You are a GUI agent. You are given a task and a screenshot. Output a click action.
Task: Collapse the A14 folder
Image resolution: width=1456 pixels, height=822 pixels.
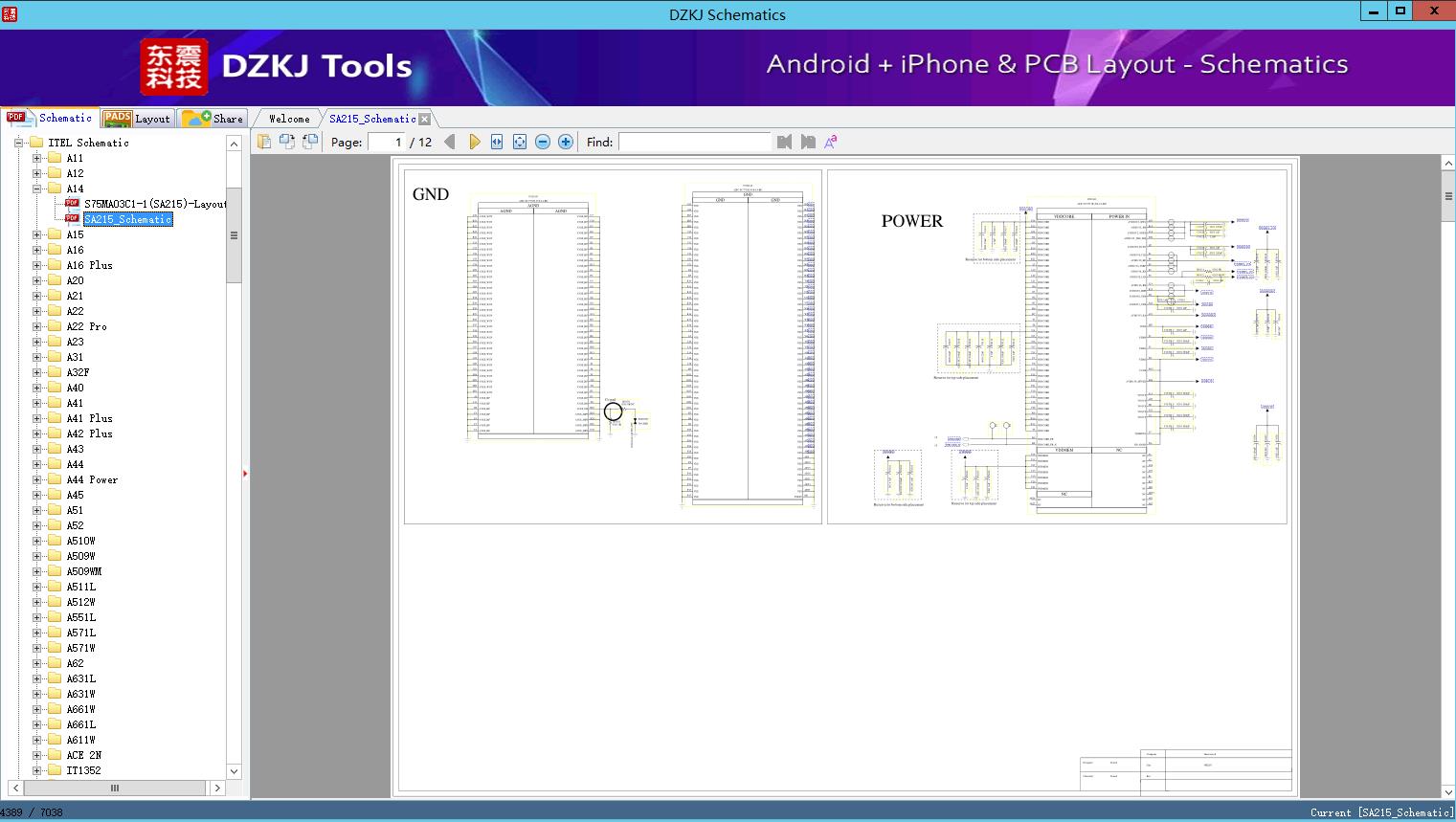[x=36, y=189]
